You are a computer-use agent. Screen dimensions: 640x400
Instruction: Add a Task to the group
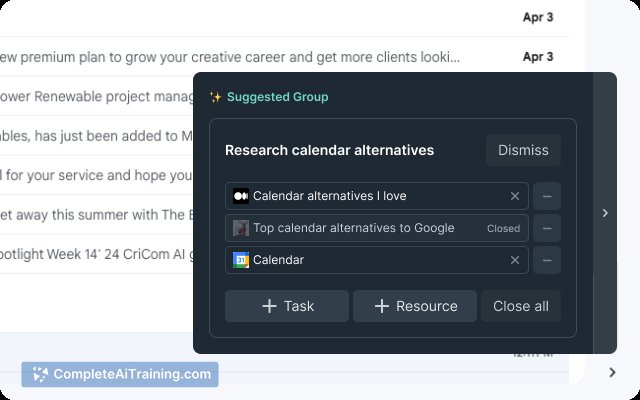(x=287, y=306)
